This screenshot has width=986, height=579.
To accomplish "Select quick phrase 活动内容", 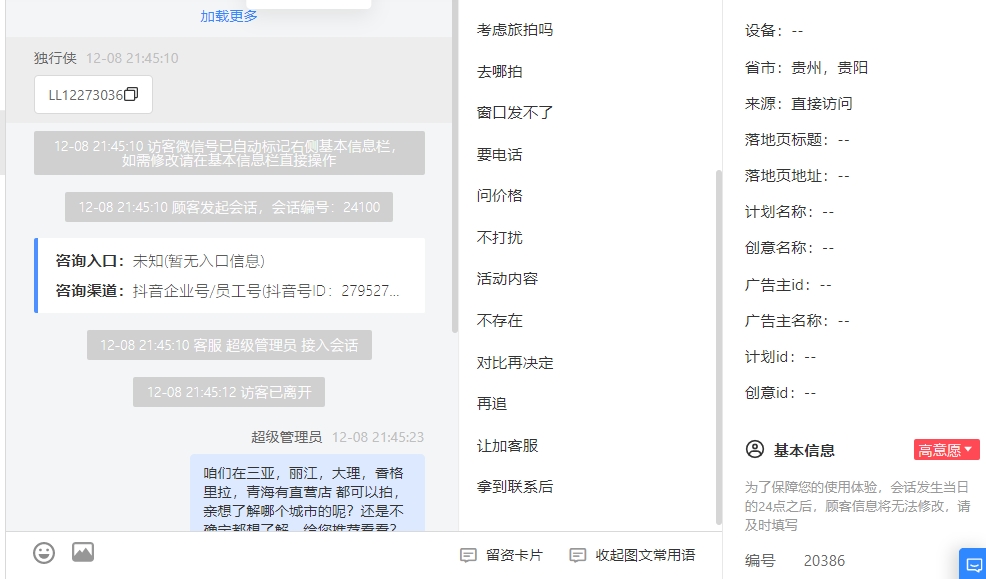I will (507, 278).
